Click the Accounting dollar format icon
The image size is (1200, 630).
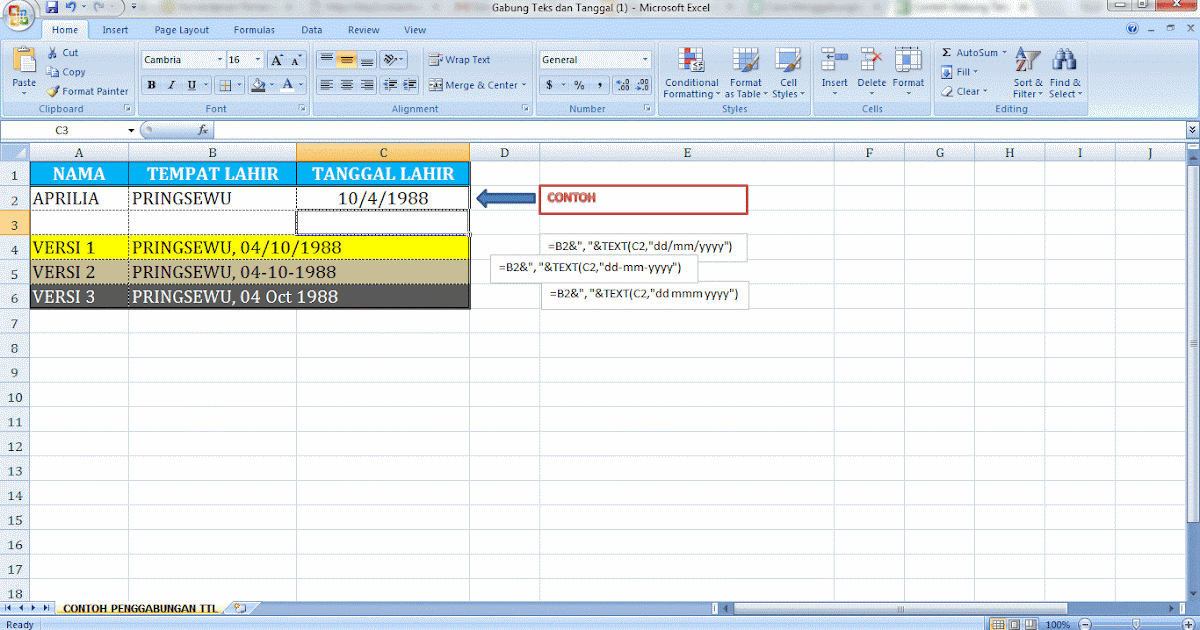[x=549, y=85]
